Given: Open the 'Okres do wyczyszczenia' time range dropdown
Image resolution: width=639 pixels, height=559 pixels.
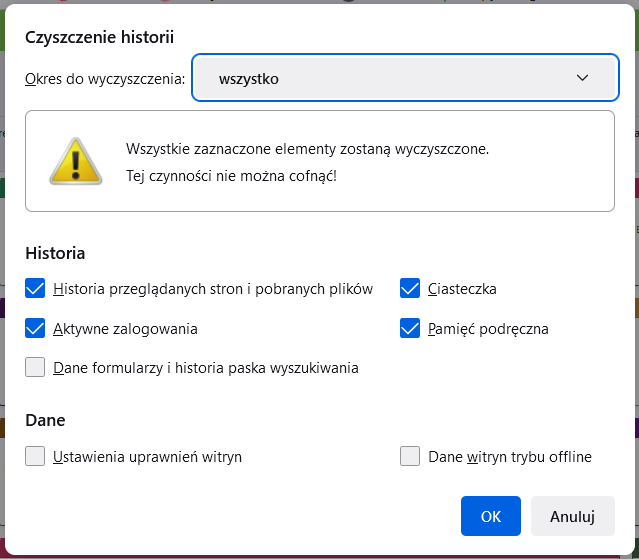Looking at the screenshot, I should pyautogui.click(x=405, y=78).
